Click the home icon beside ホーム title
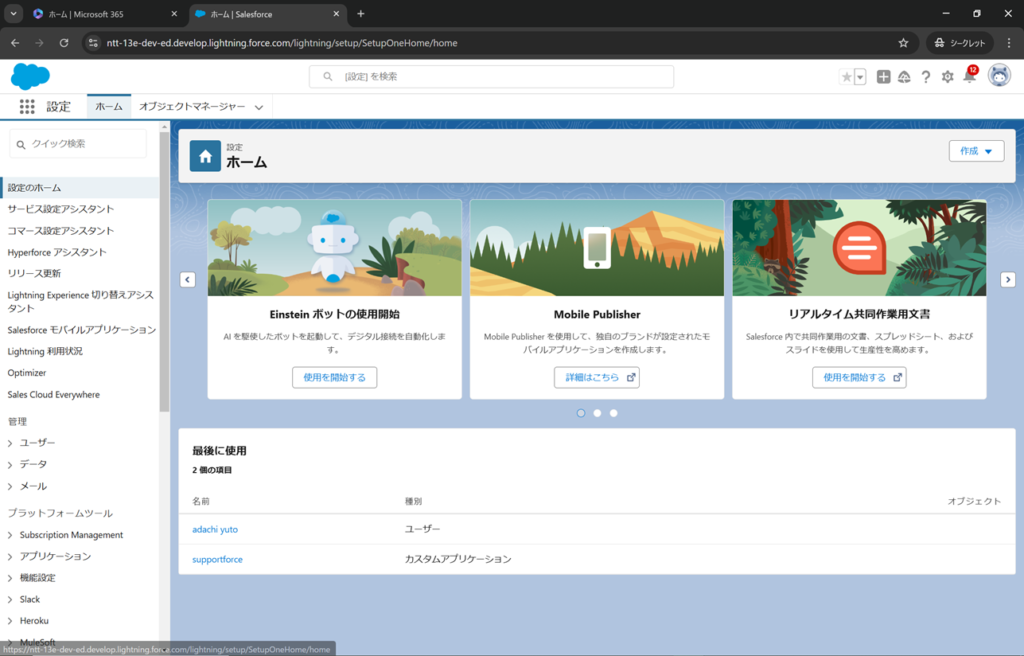 tap(205, 156)
